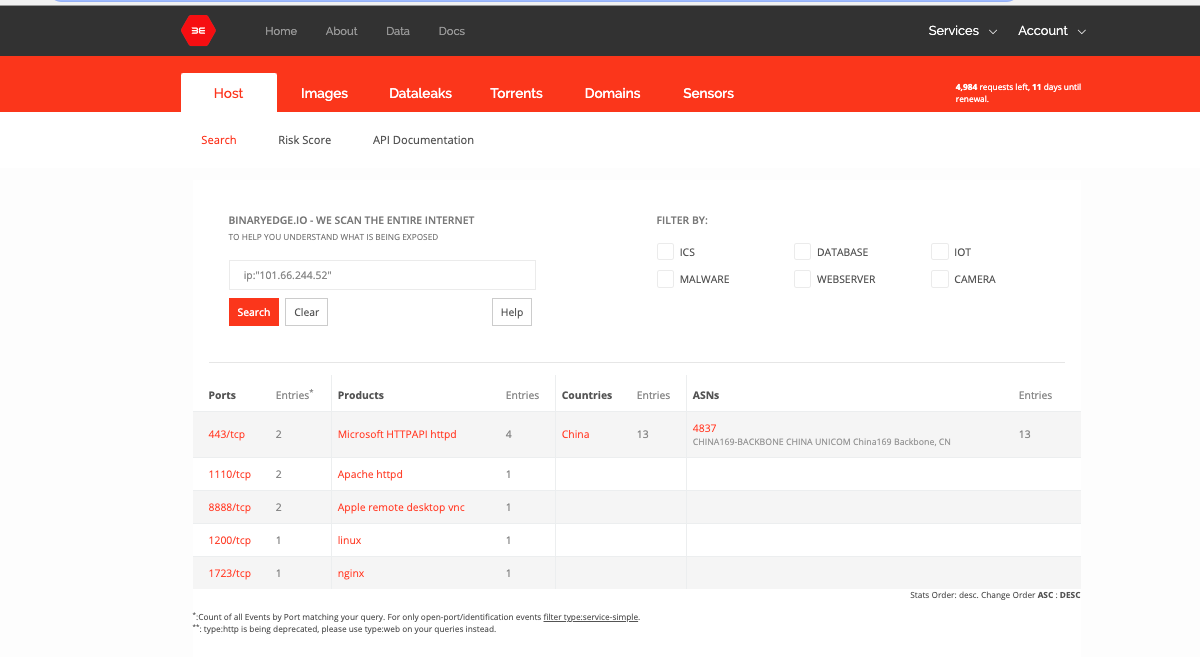Open the Data menu item

point(398,31)
